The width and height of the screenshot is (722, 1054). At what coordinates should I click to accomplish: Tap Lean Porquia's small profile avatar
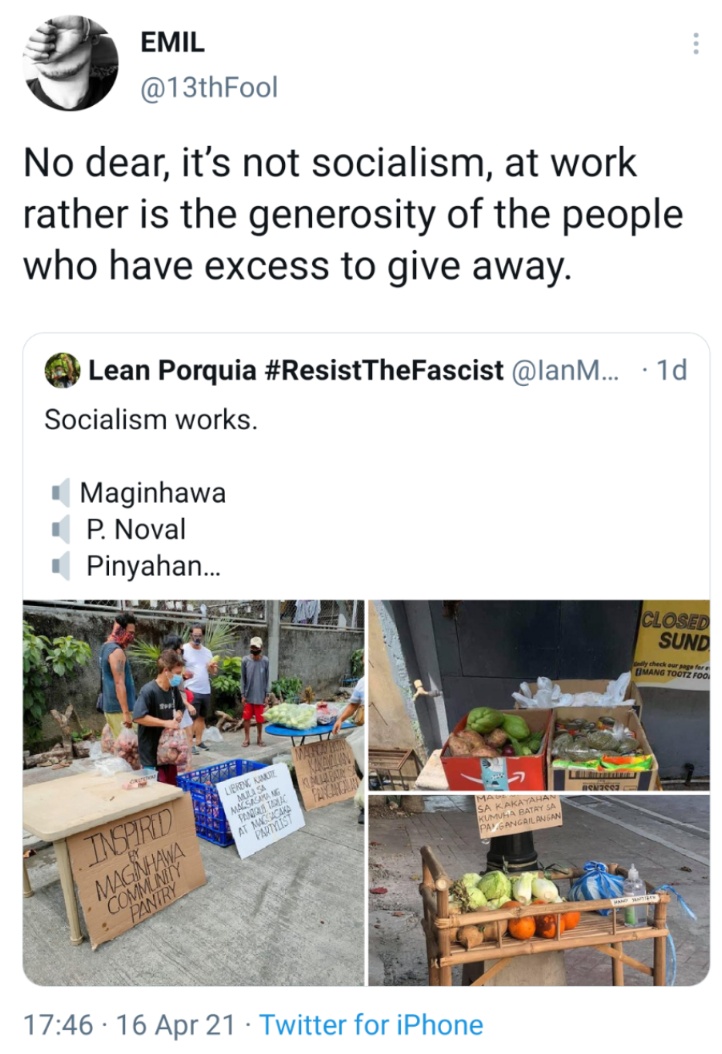pos(63,370)
